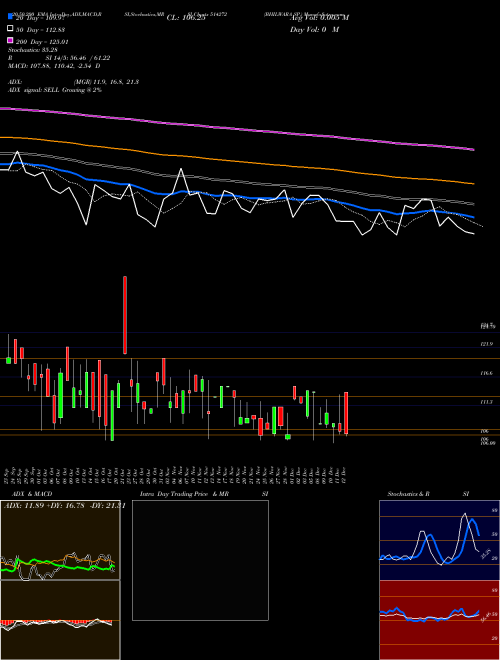Click the 'ADX signal: SELL Growing @ 2%' text
This screenshot has height=660, width=500.
tap(55, 90)
